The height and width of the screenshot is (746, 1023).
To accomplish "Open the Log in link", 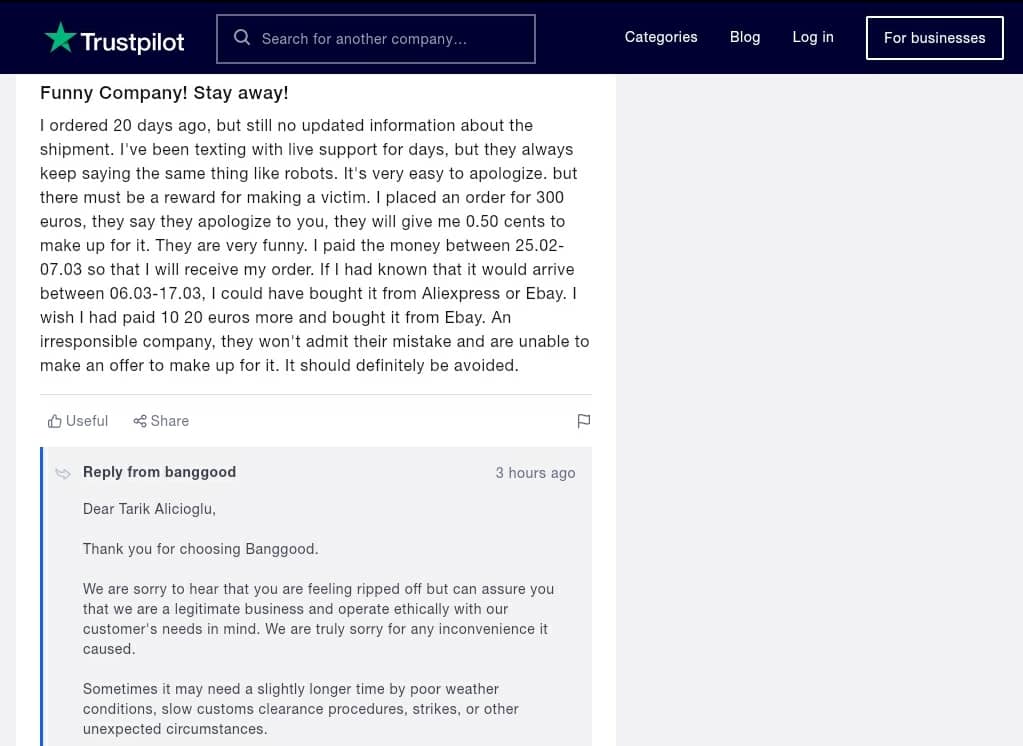I will tap(813, 37).
